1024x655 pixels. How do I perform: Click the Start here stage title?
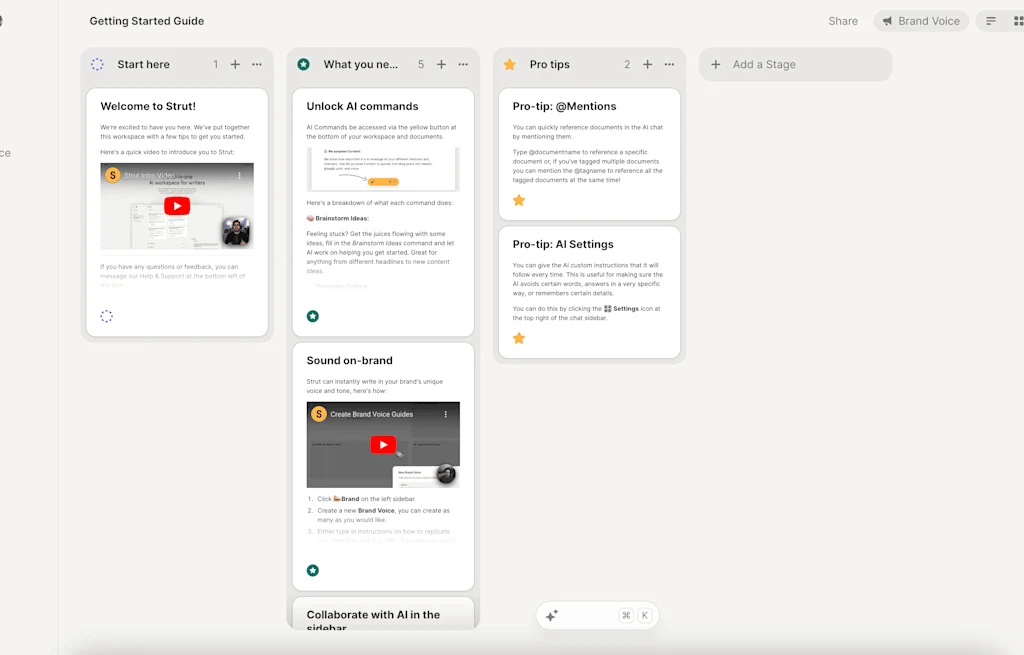point(144,64)
